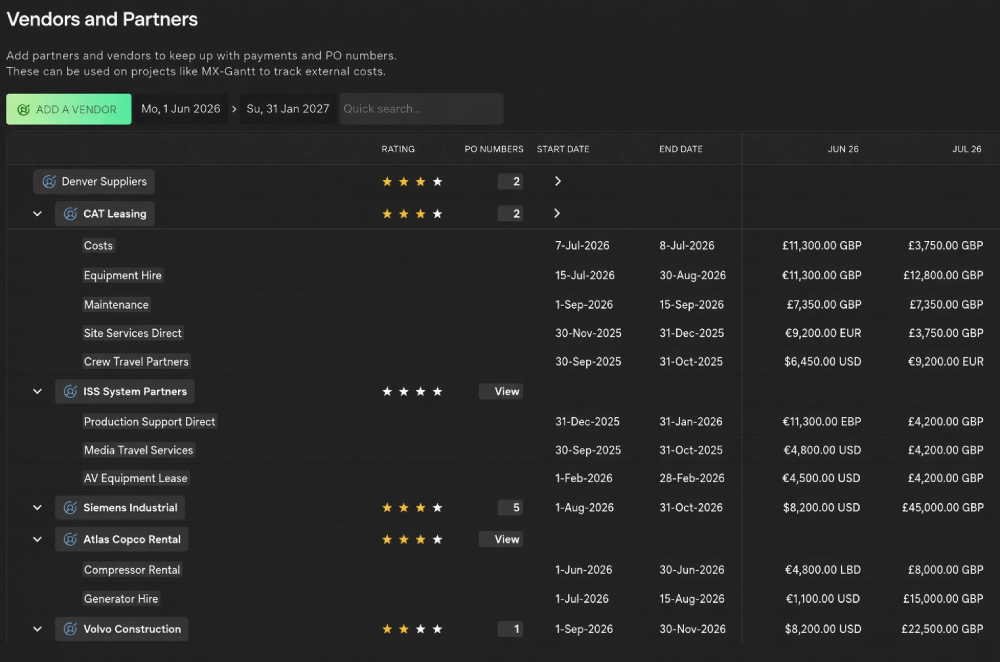The height and width of the screenshot is (662, 1000).
Task: Open the end date Su, 31 Jan 2027
Action: click(x=288, y=109)
